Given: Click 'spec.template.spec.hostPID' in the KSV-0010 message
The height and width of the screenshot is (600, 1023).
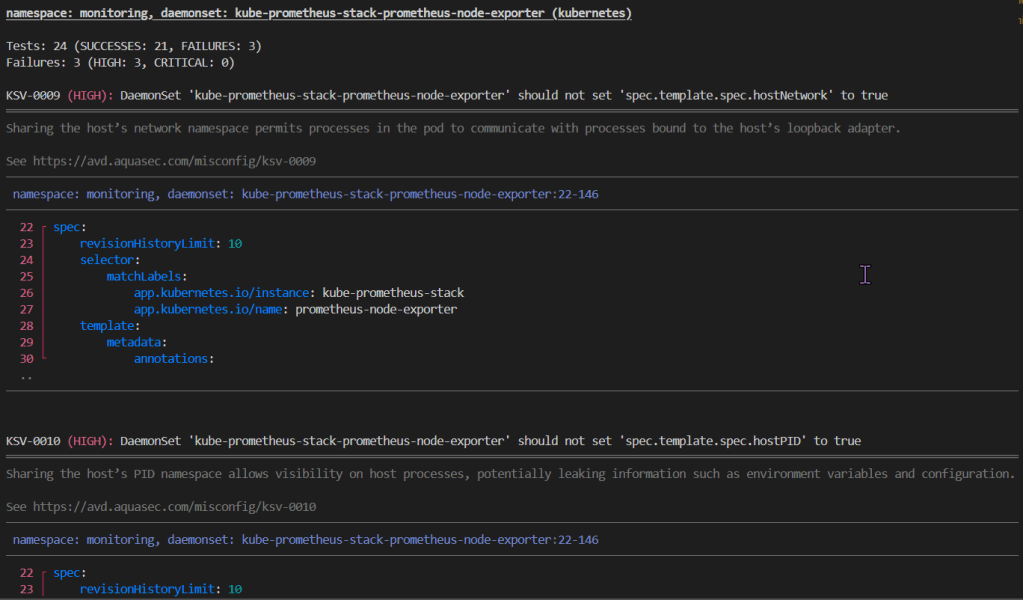Looking at the screenshot, I should [712, 441].
